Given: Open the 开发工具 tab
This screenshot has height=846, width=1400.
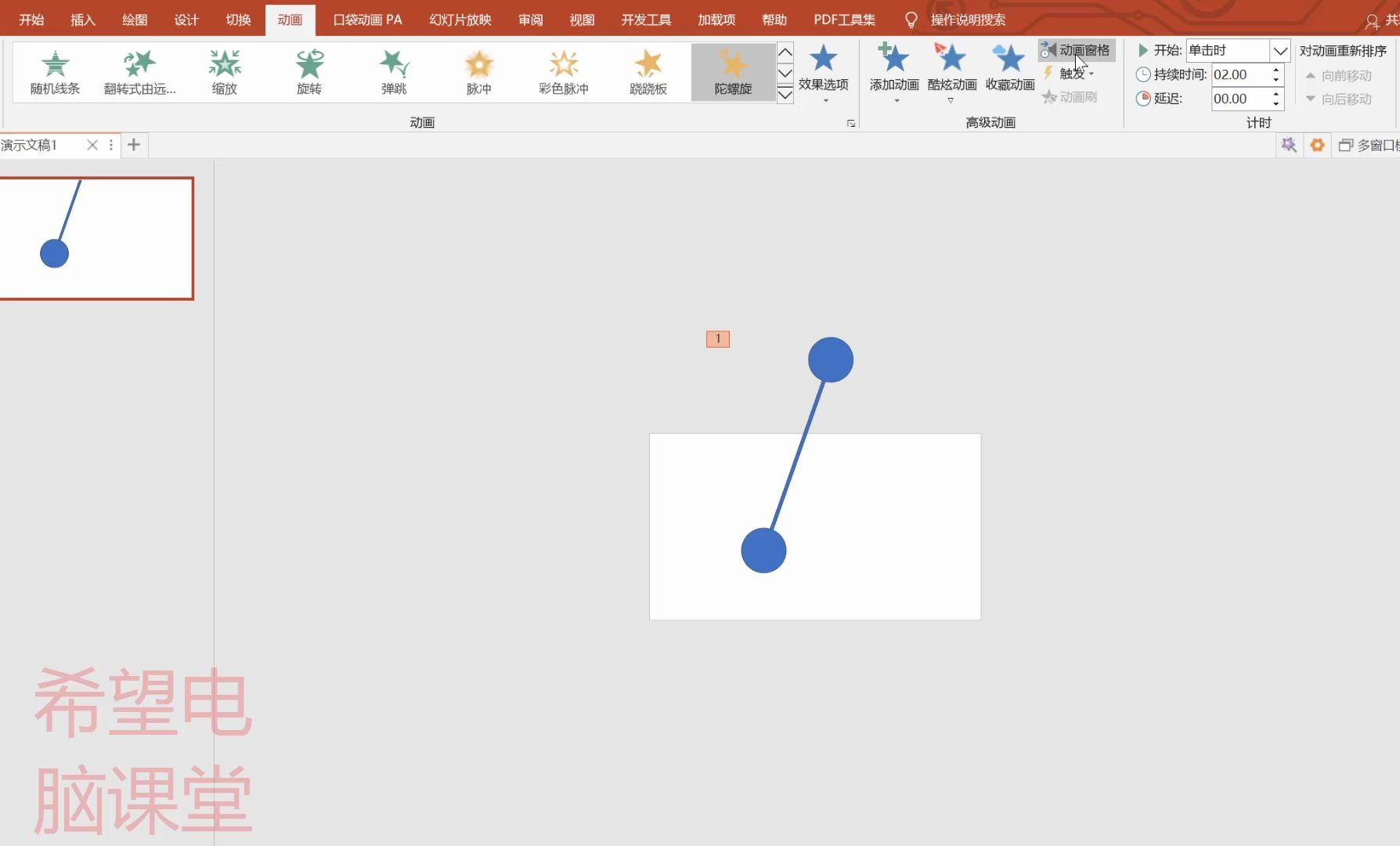Looking at the screenshot, I should 646,20.
